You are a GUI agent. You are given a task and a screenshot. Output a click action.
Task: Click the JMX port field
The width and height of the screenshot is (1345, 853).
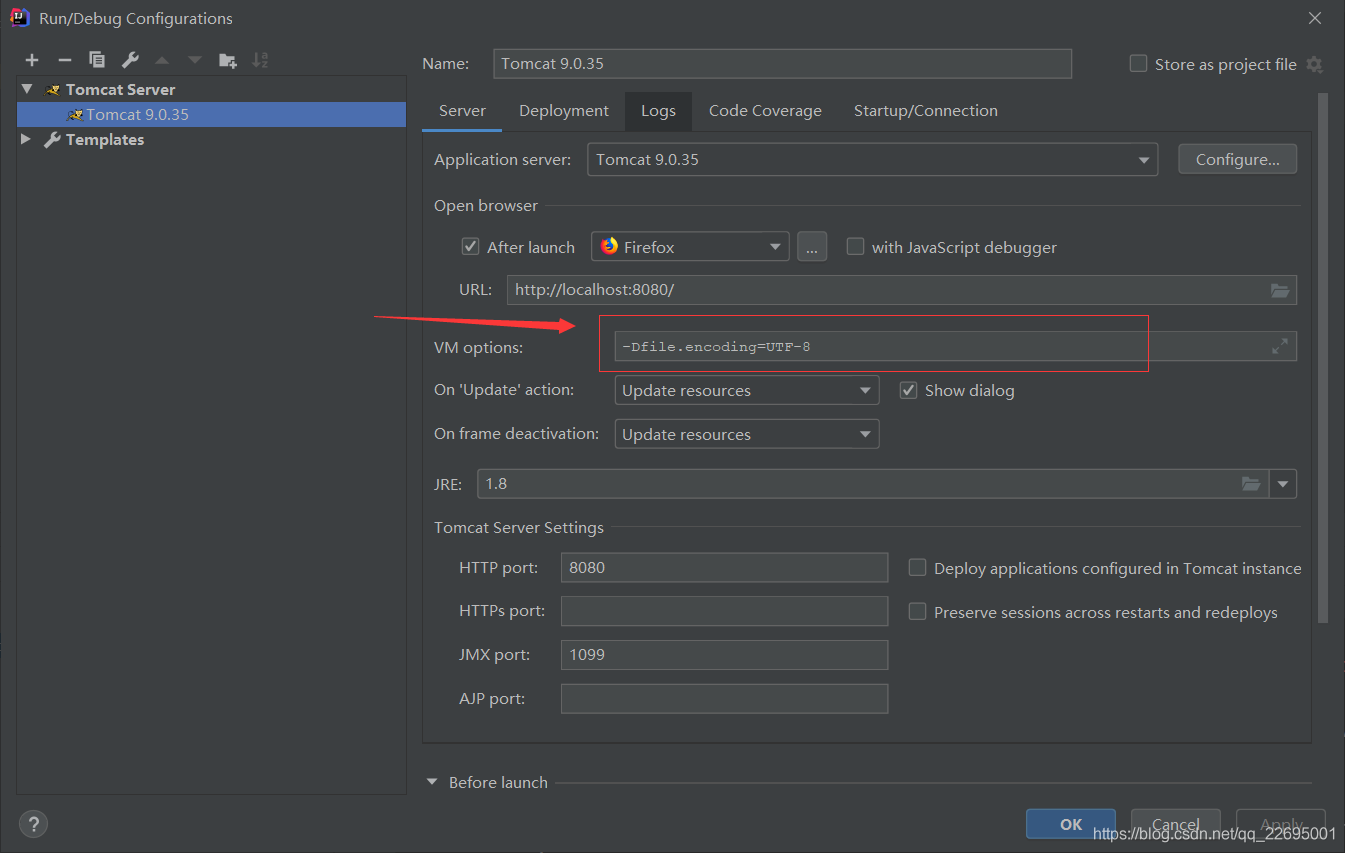(725, 655)
